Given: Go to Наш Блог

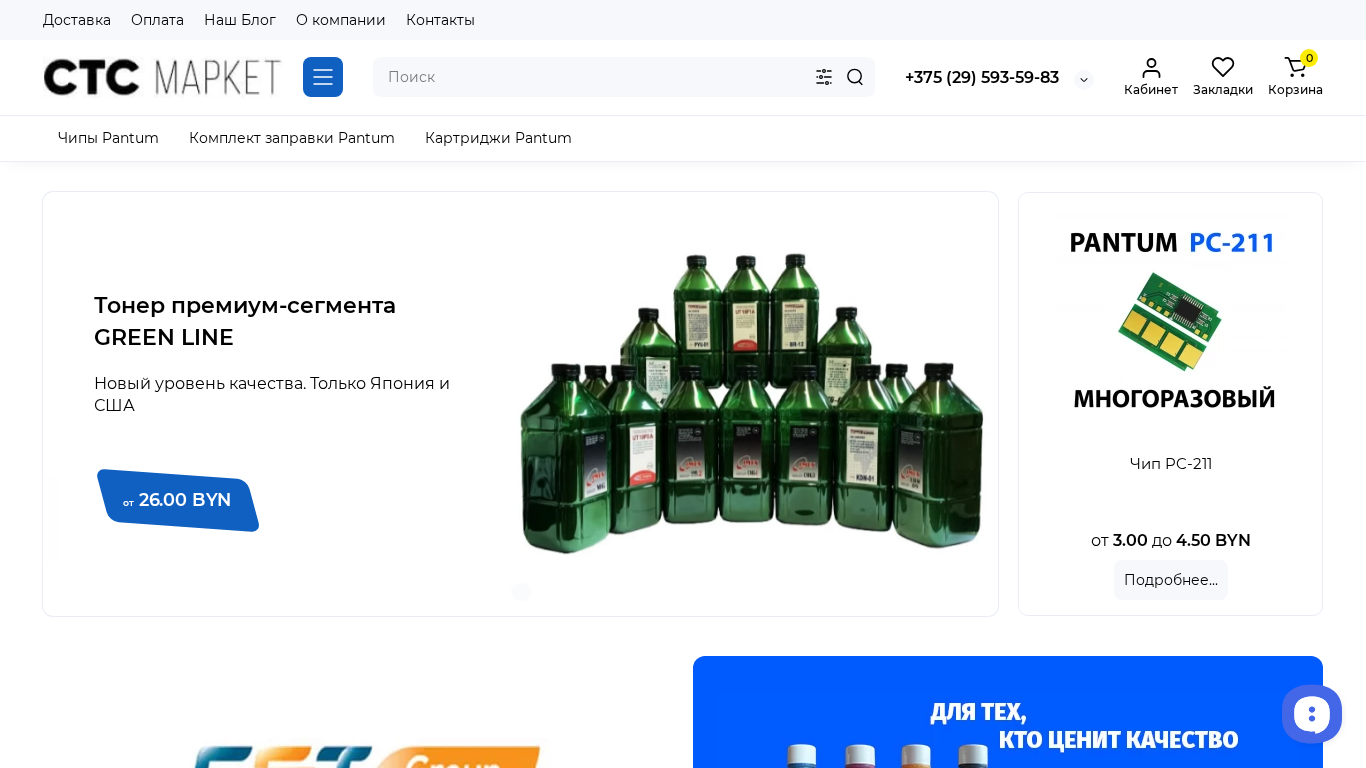Looking at the screenshot, I should (240, 20).
